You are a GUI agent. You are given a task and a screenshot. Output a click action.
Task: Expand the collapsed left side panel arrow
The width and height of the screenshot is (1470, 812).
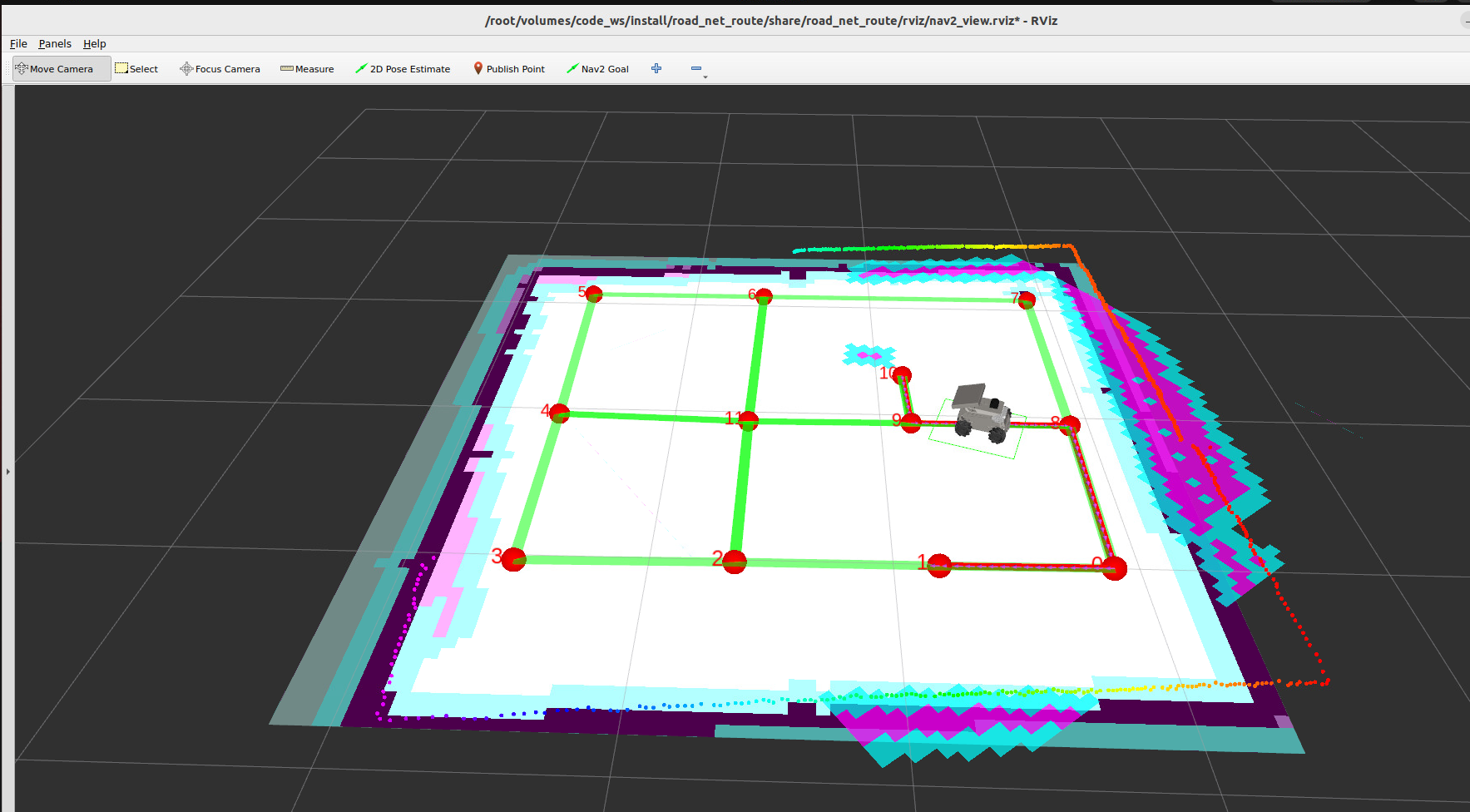pos(7,472)
